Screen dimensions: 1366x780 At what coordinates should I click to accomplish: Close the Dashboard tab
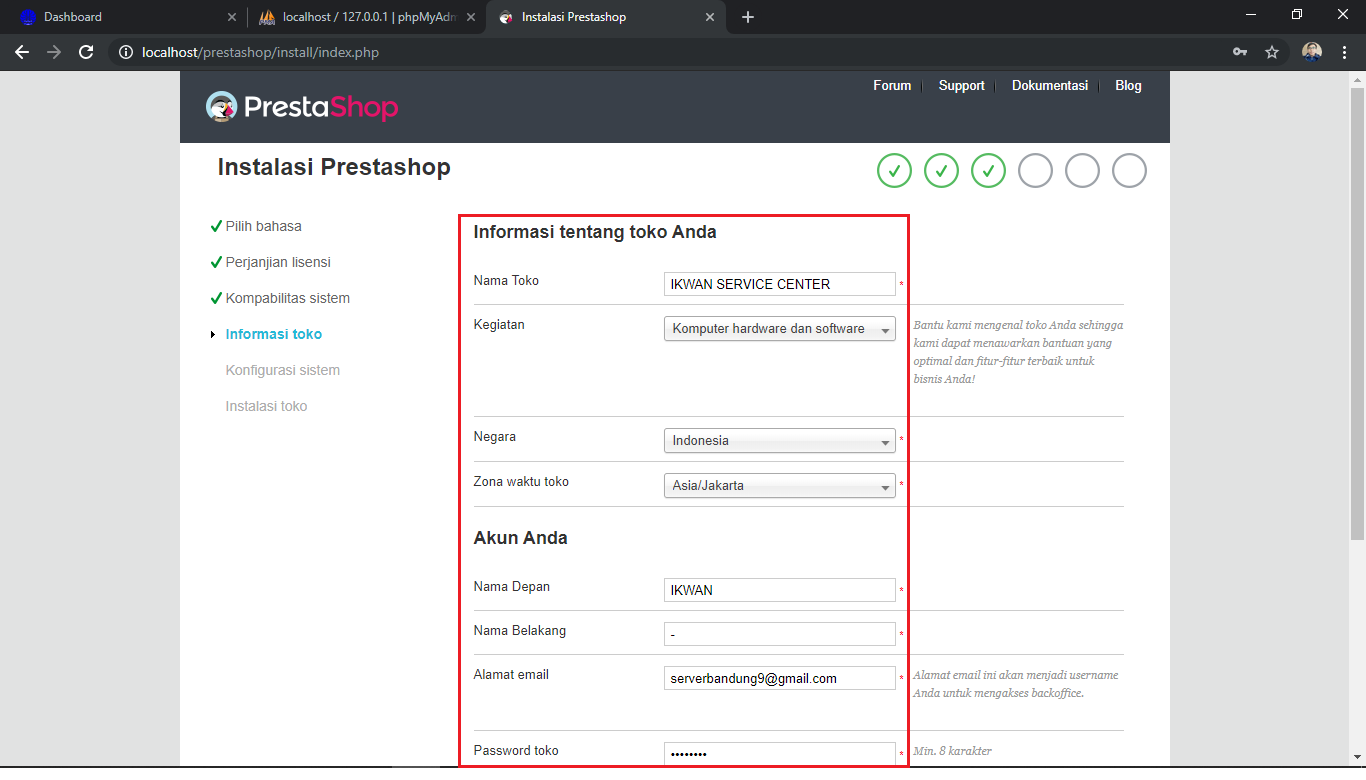pos(232,17)
